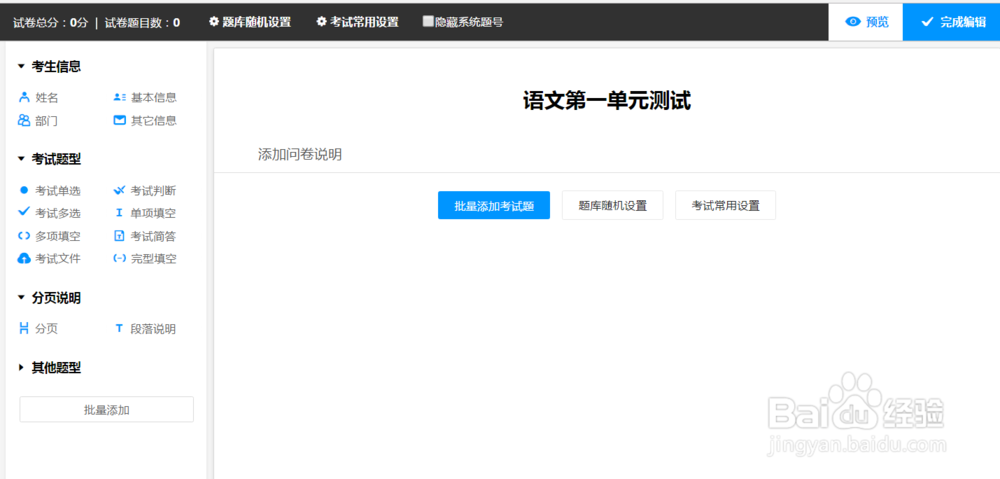Add a 单项填空 question
This screenshot has width=1000, height=479.
145,213
